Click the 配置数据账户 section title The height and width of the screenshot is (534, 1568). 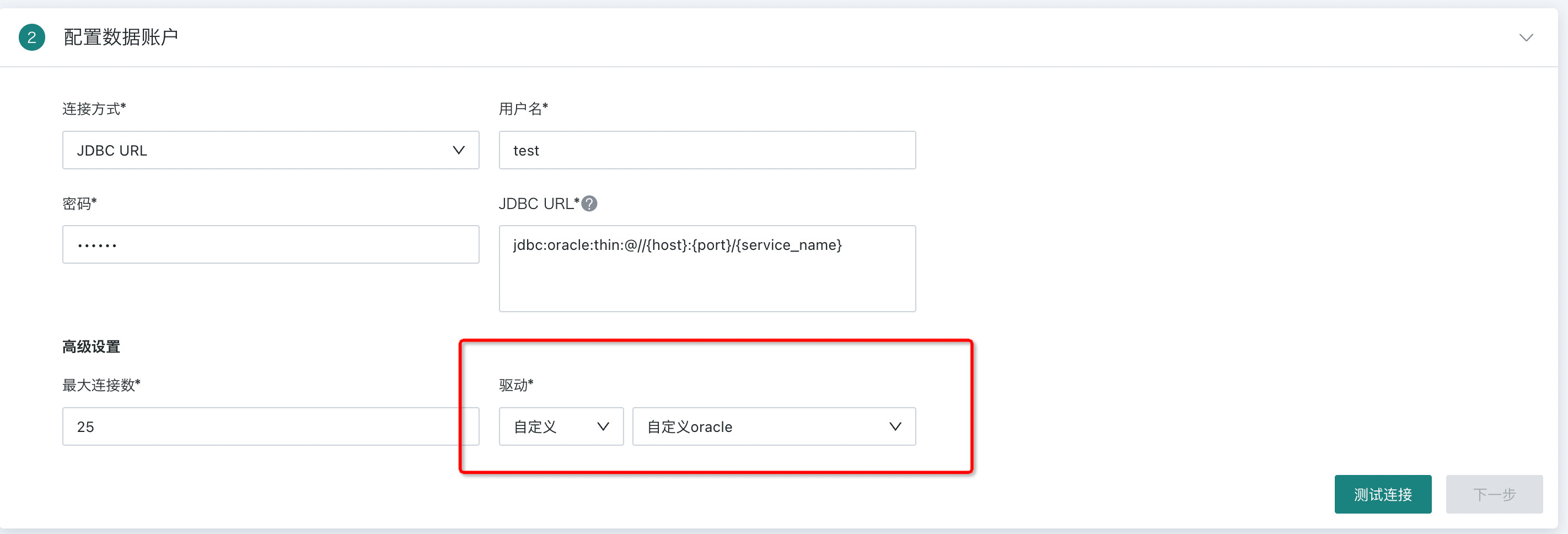point(121,37)
